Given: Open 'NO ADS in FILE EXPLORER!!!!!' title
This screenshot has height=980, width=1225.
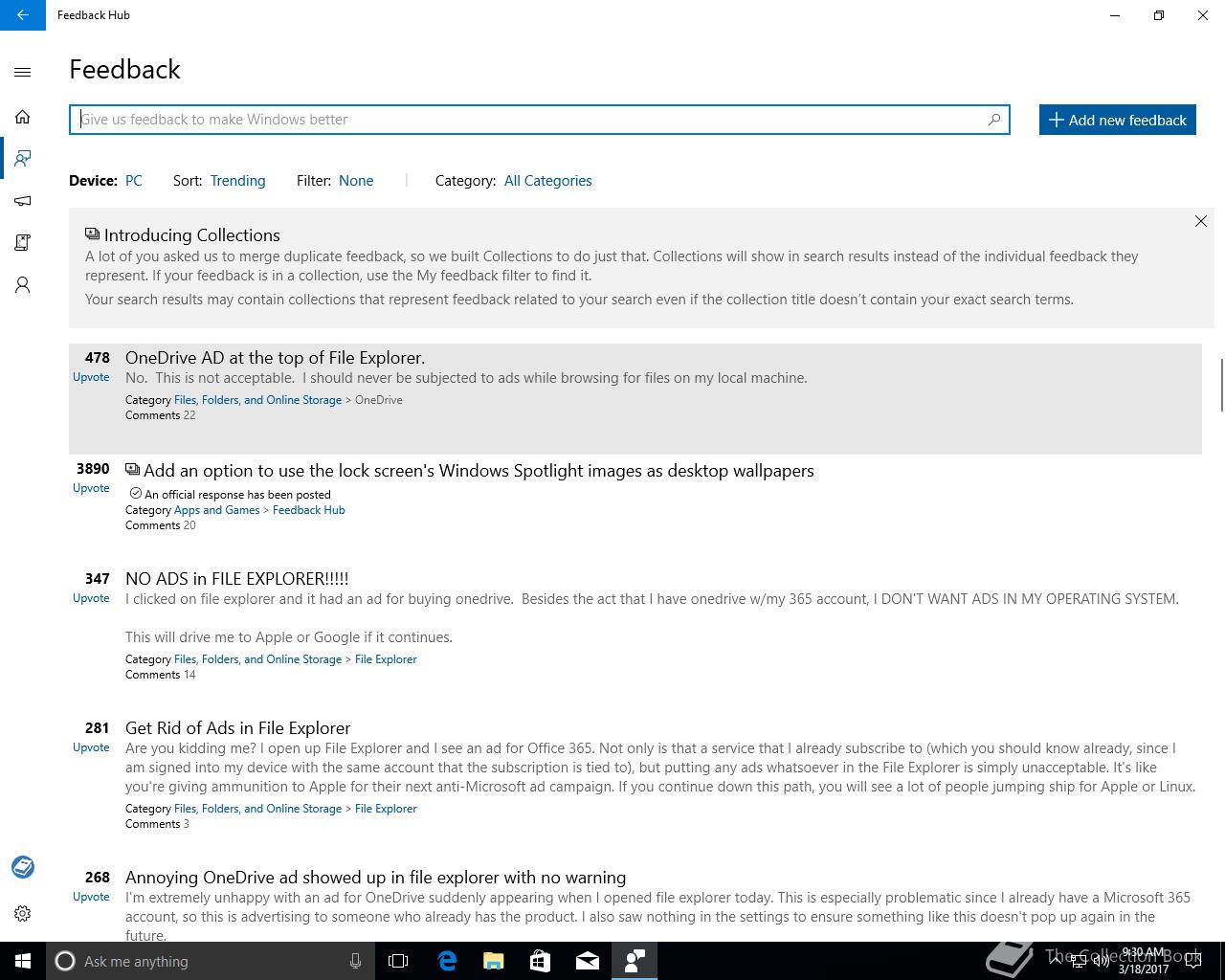Looking at the screenshot, I should click(237, 579).
